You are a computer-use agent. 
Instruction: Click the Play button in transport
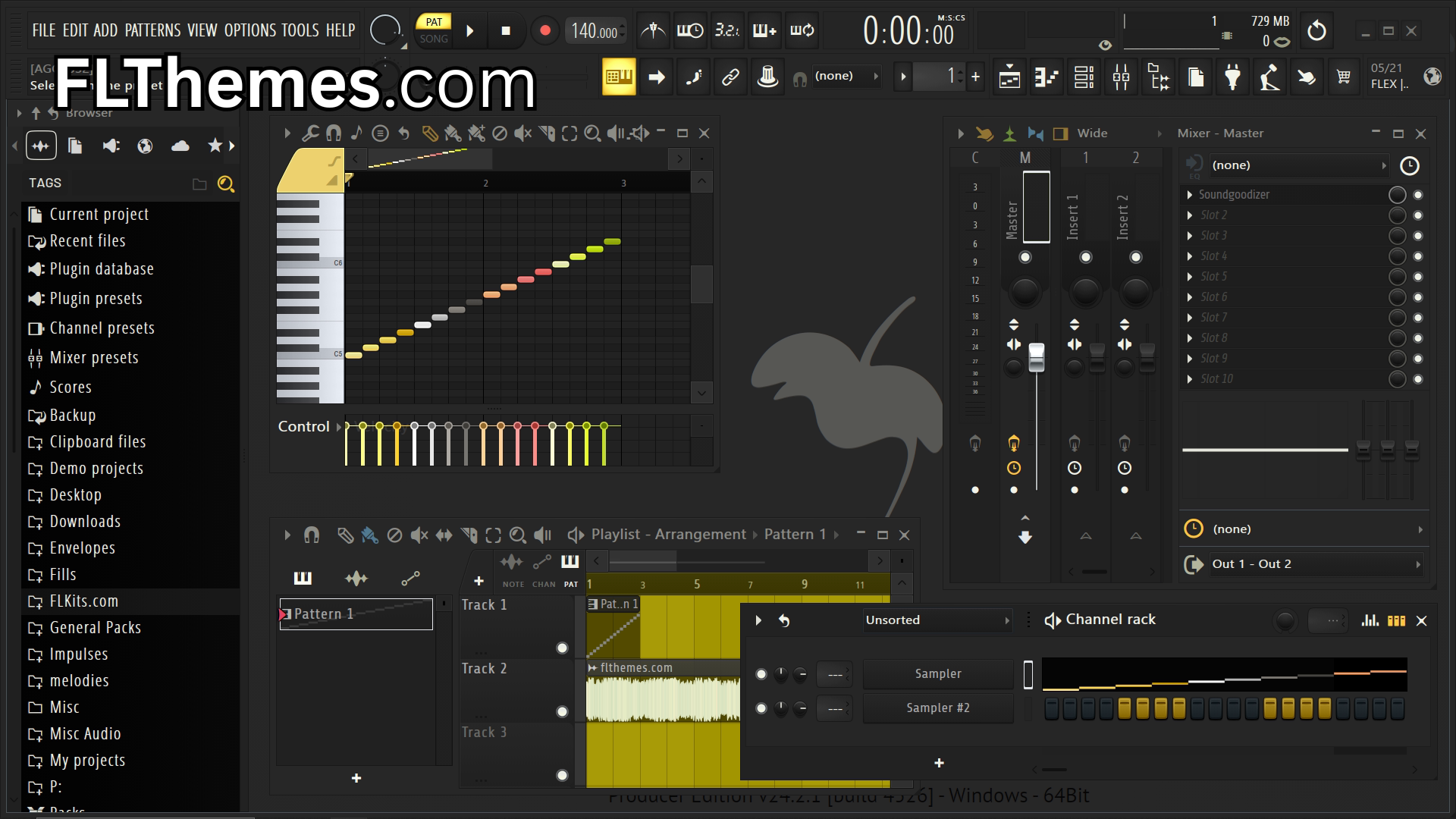470,31
